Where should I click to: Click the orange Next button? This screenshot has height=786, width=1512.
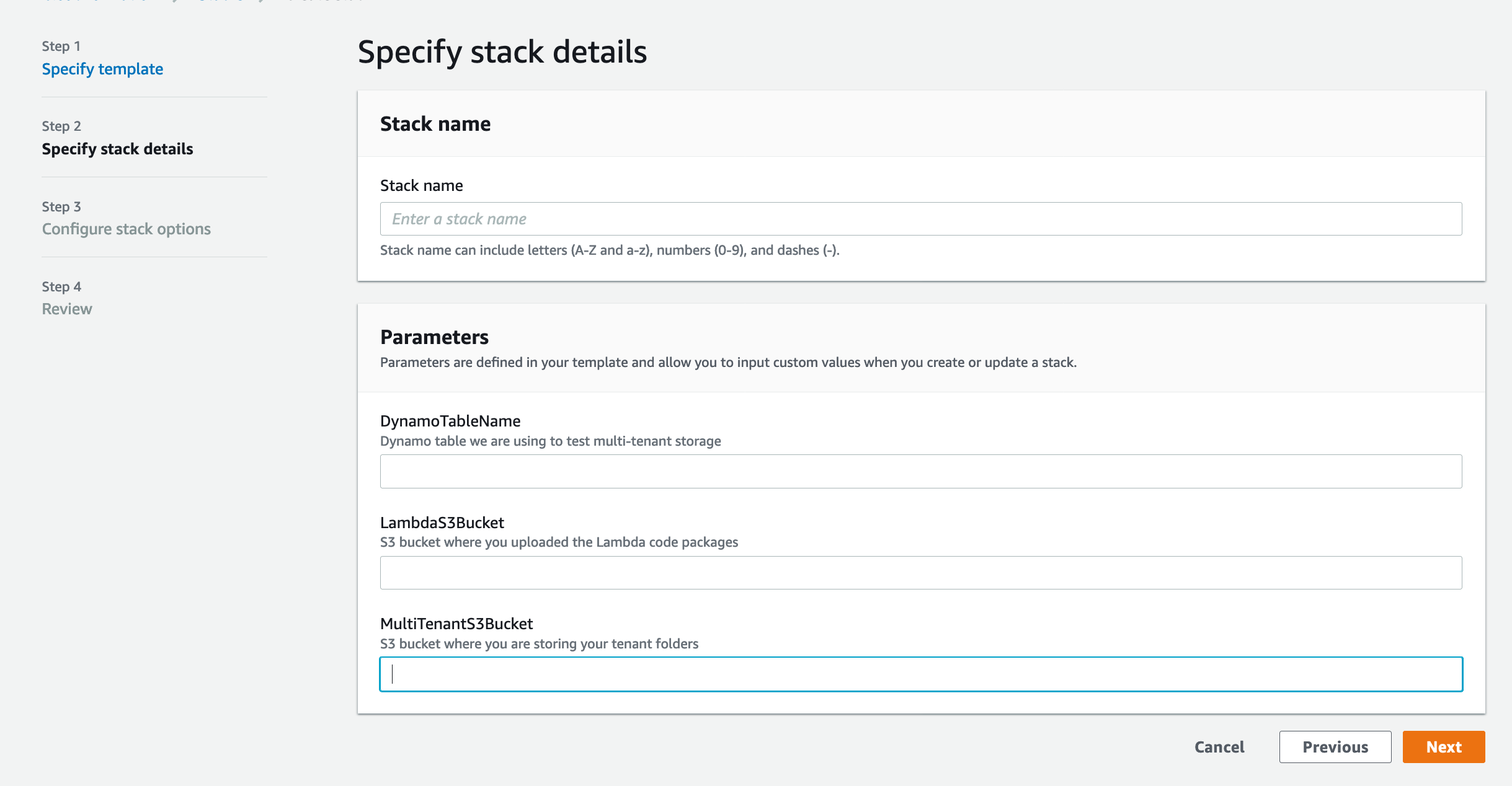pos(1443,747)
